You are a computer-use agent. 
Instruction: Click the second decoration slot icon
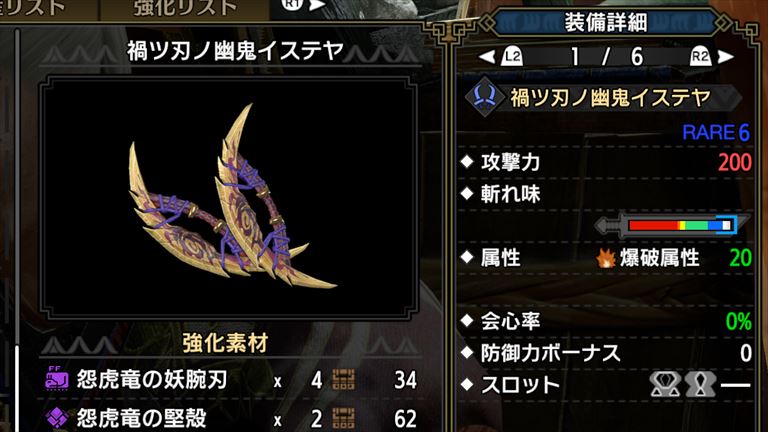[700, 384]
